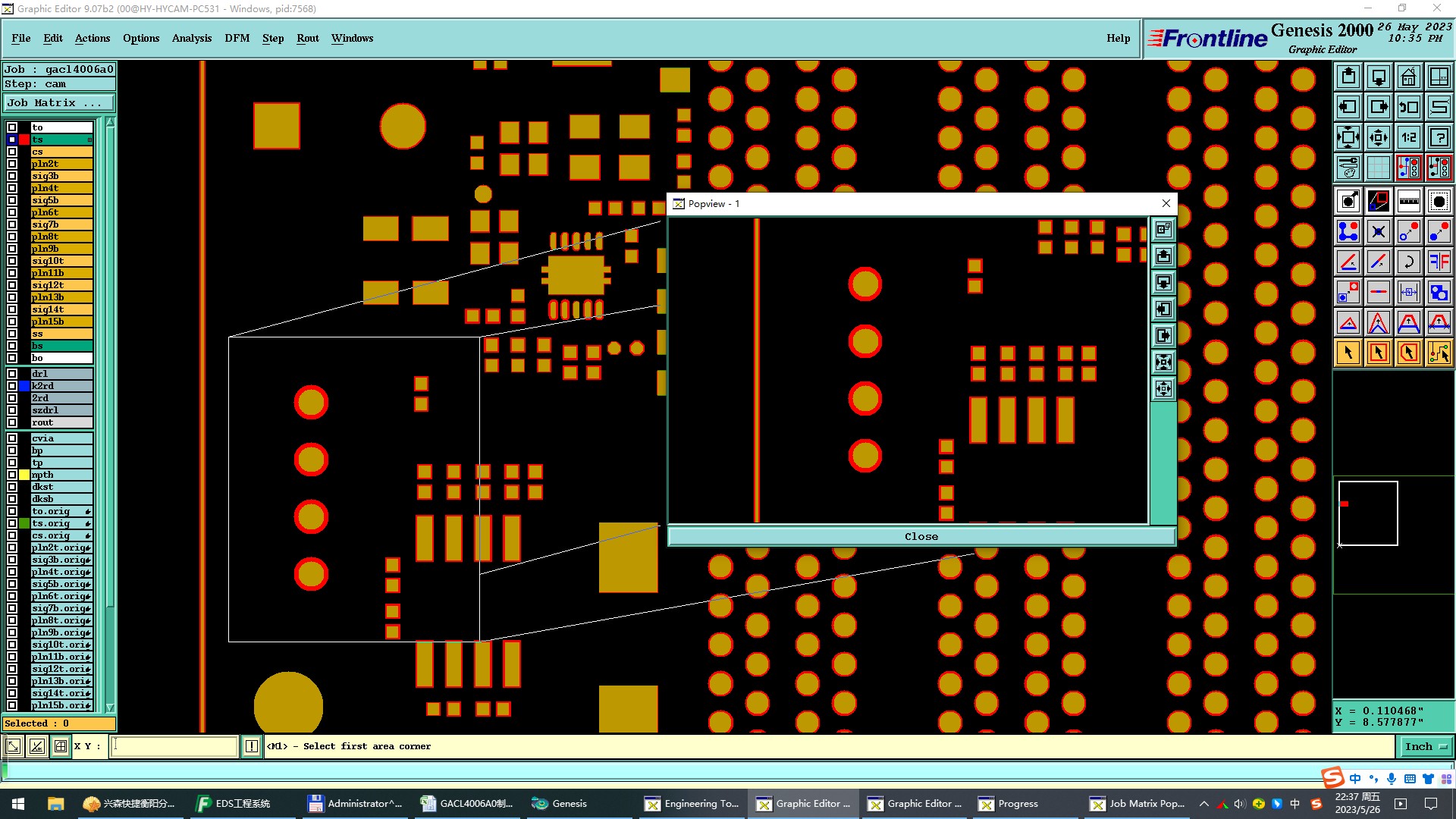The width and height of the screenshot is (1456, 819).
Task: Toggle visibility checkbox for layer ss
Action: tap(12, 334)
